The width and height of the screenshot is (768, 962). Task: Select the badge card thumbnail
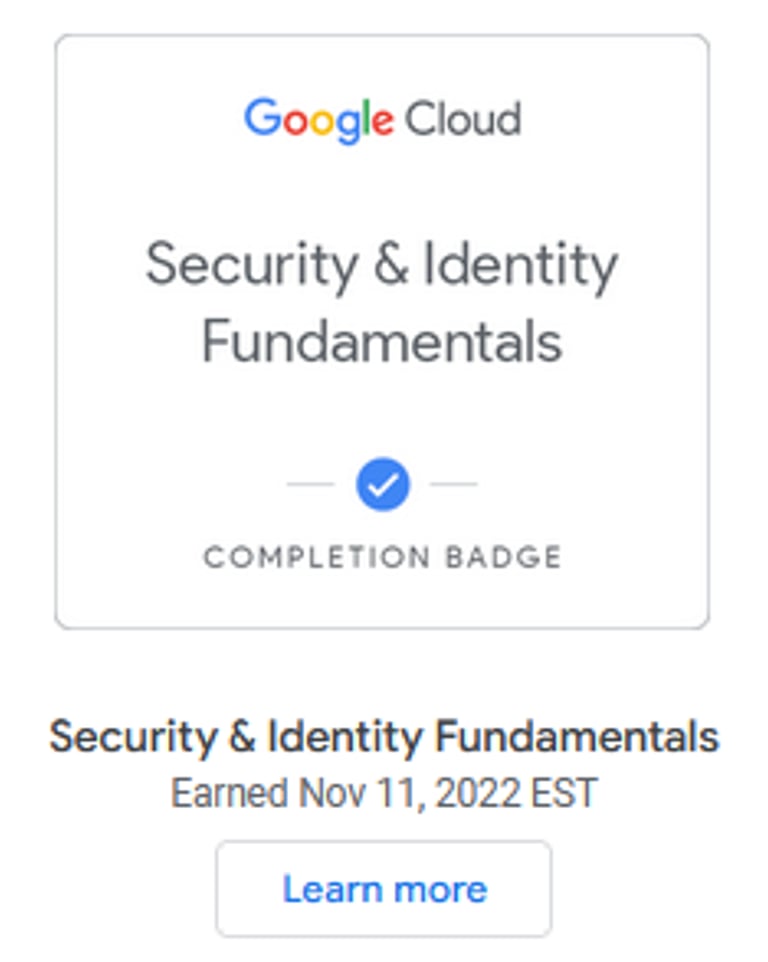[382, 330]
